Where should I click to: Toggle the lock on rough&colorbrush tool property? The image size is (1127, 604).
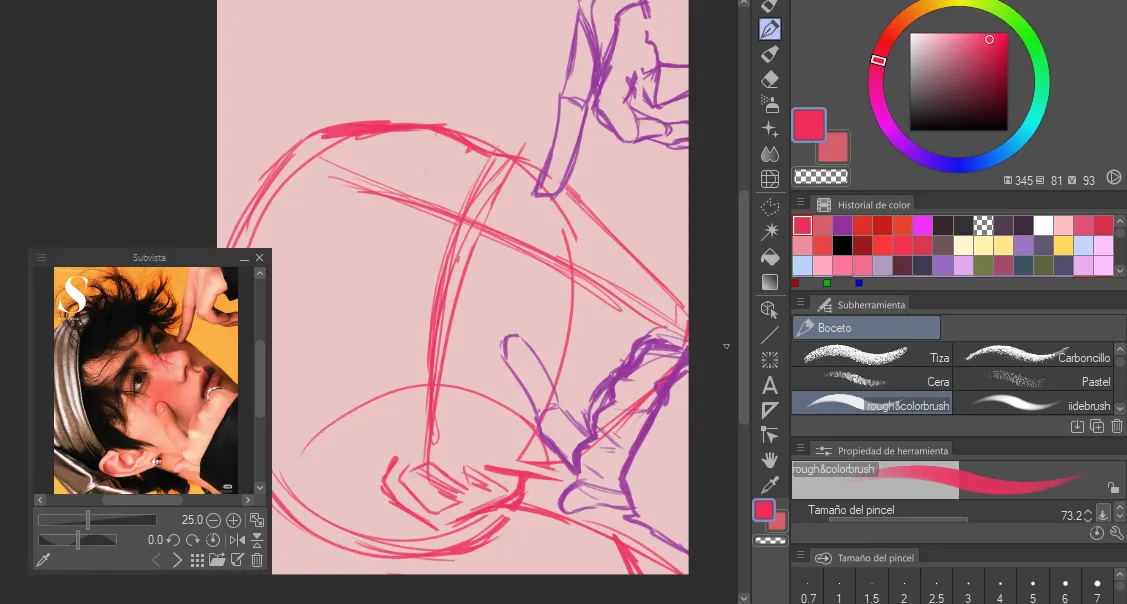tap(1113, 488)
